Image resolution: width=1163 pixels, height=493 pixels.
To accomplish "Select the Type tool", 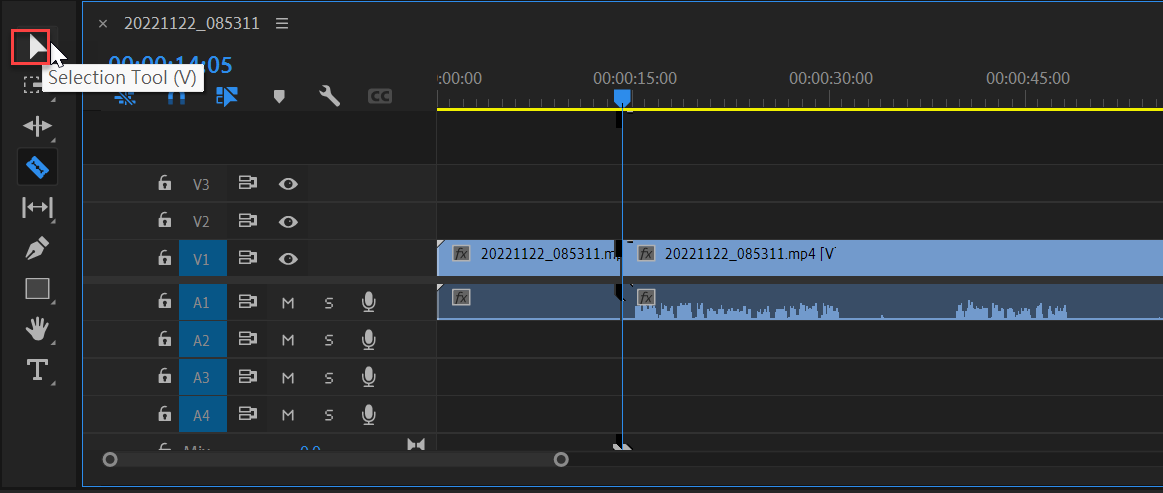I will 37,369.
